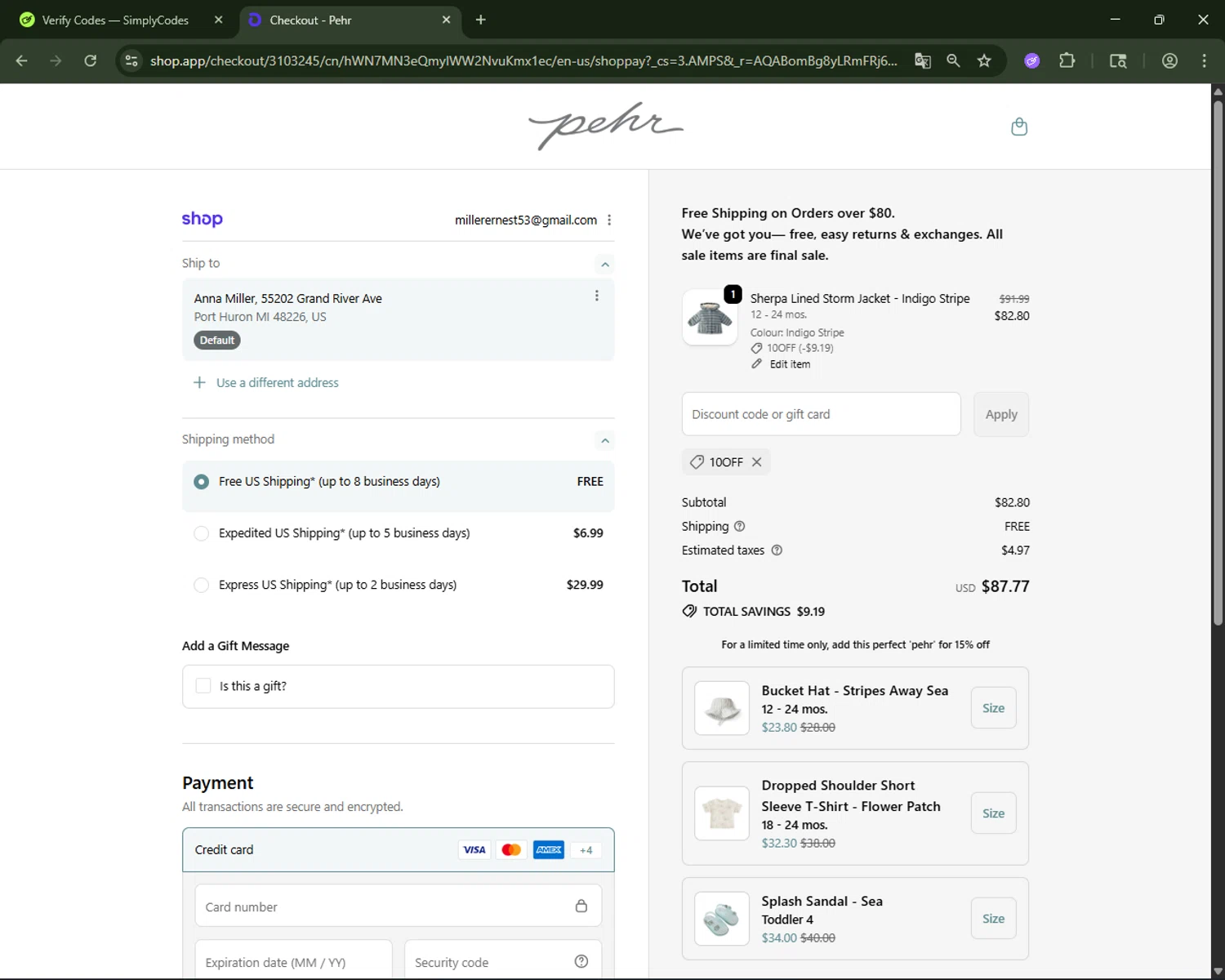The height and width of the screenshot is (980, 1225).
Task: Click the Splash Sandal product thumbnail
Action: point(722,919)
